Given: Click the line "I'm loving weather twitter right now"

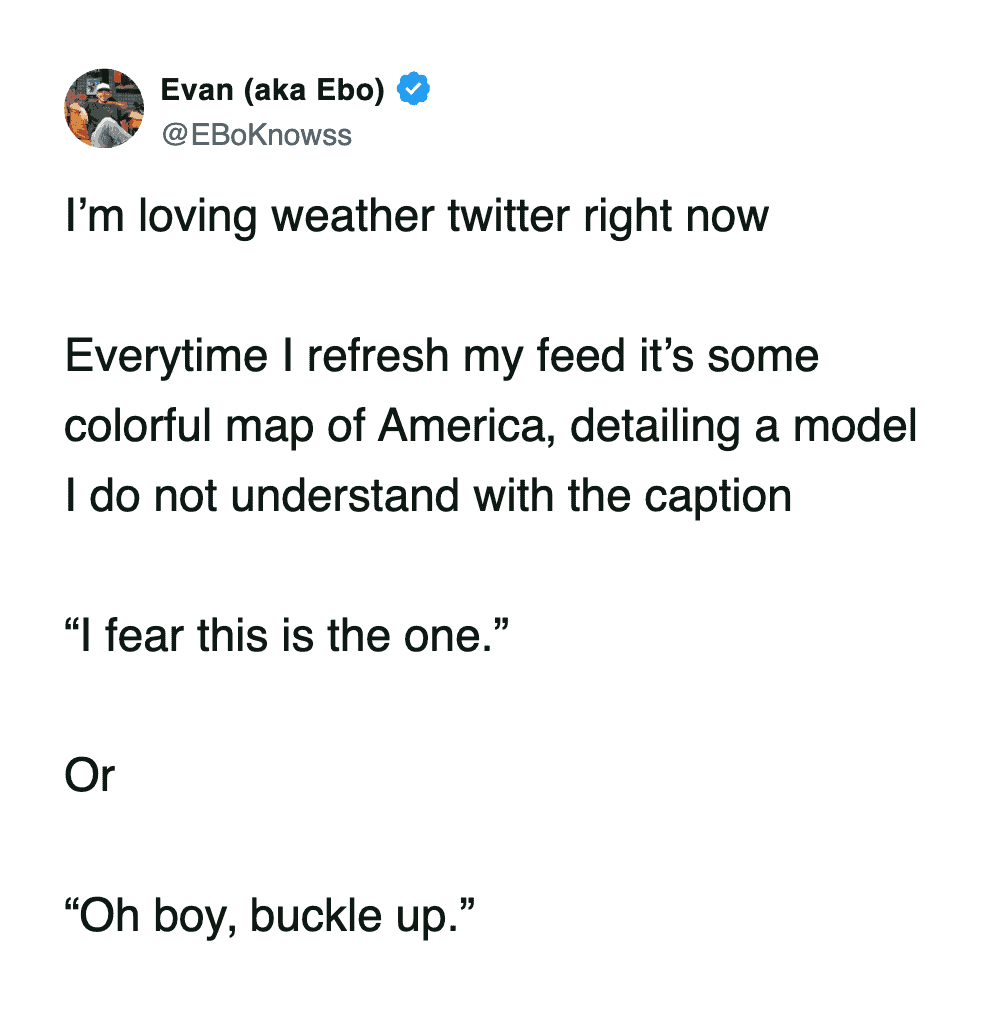Looking at the screenshot, I should [417, 217].
